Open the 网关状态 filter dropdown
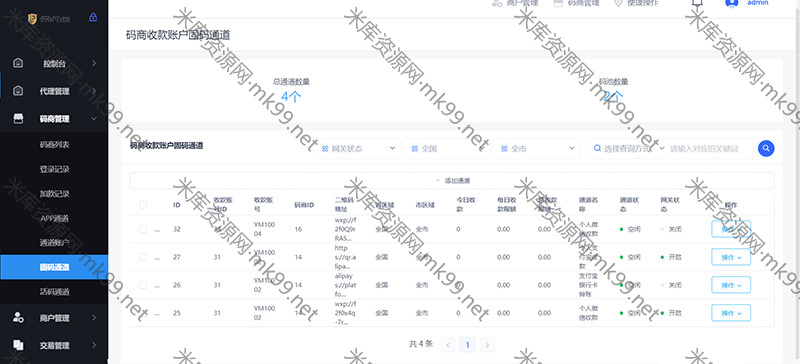 357,149
